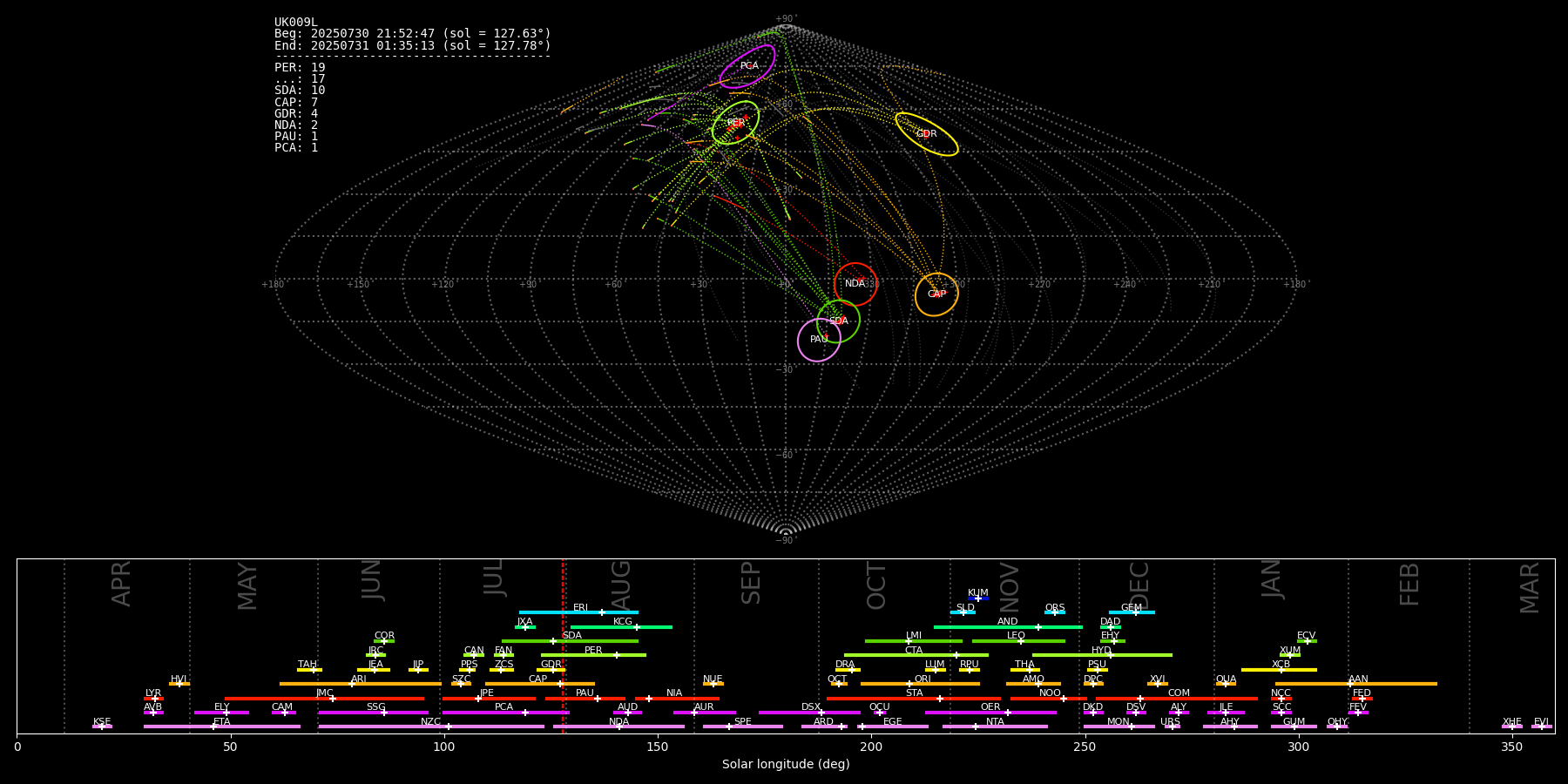1568x784 pixels.
Task: Click the green PER radiant ellipse on sky map
Action: [x=735, y=123]
